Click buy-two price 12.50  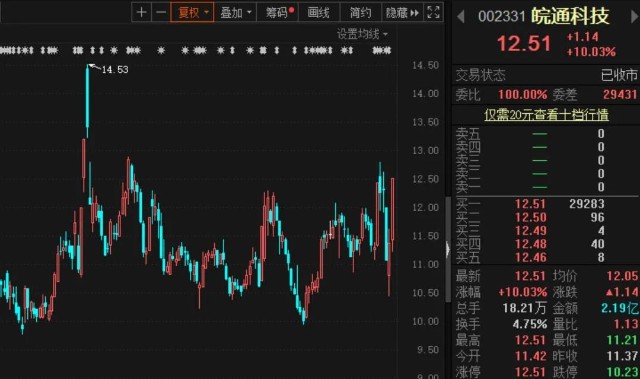pyautogui.click(x=530, y=217)
